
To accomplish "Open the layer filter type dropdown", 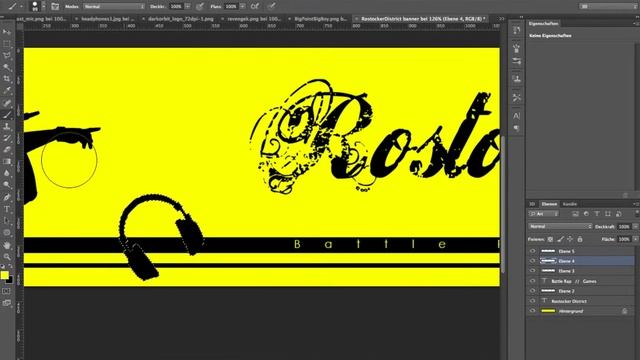I will pyautogui.click(x=543, y=214).
